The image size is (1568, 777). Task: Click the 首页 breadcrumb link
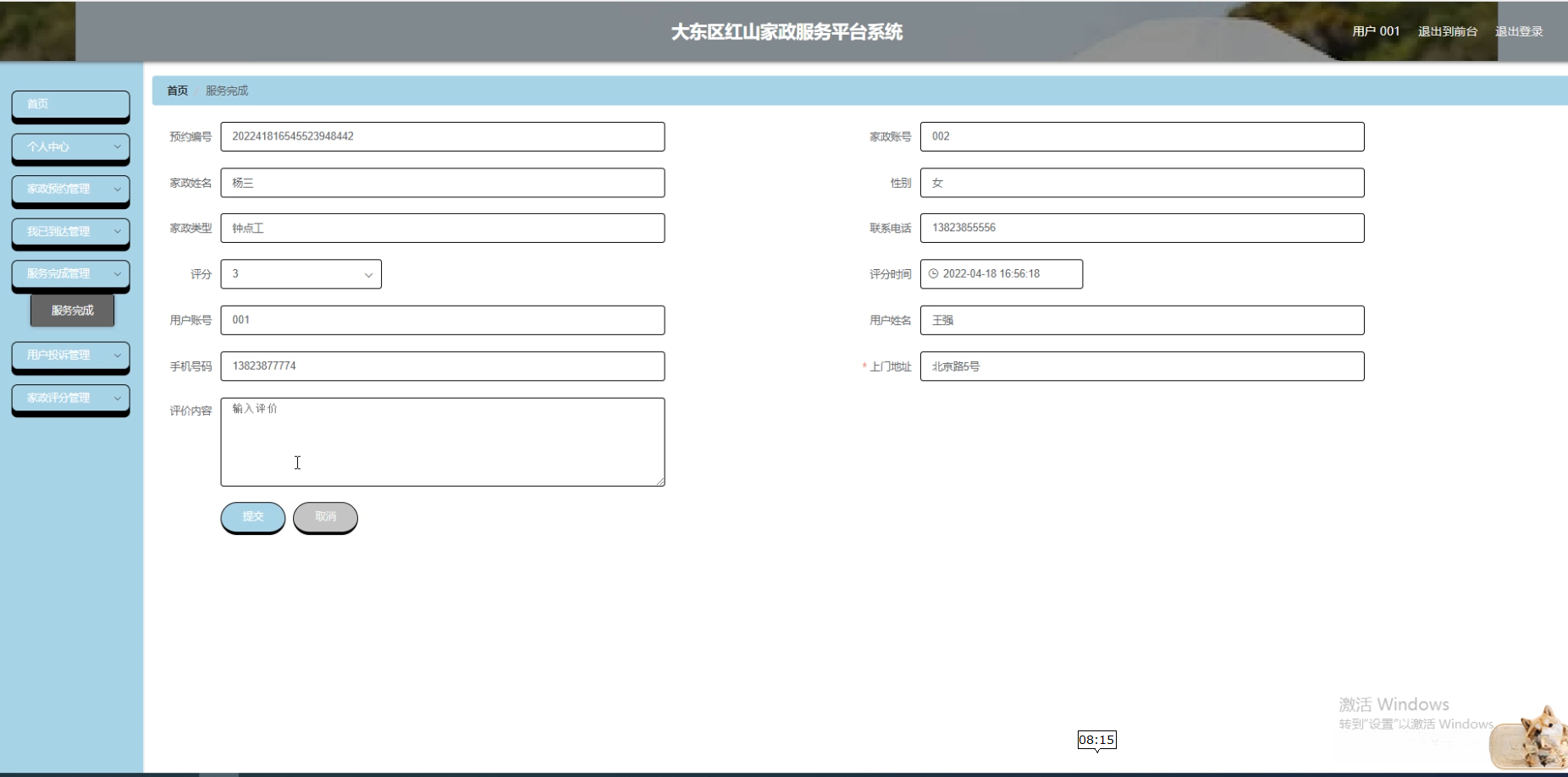177,91
